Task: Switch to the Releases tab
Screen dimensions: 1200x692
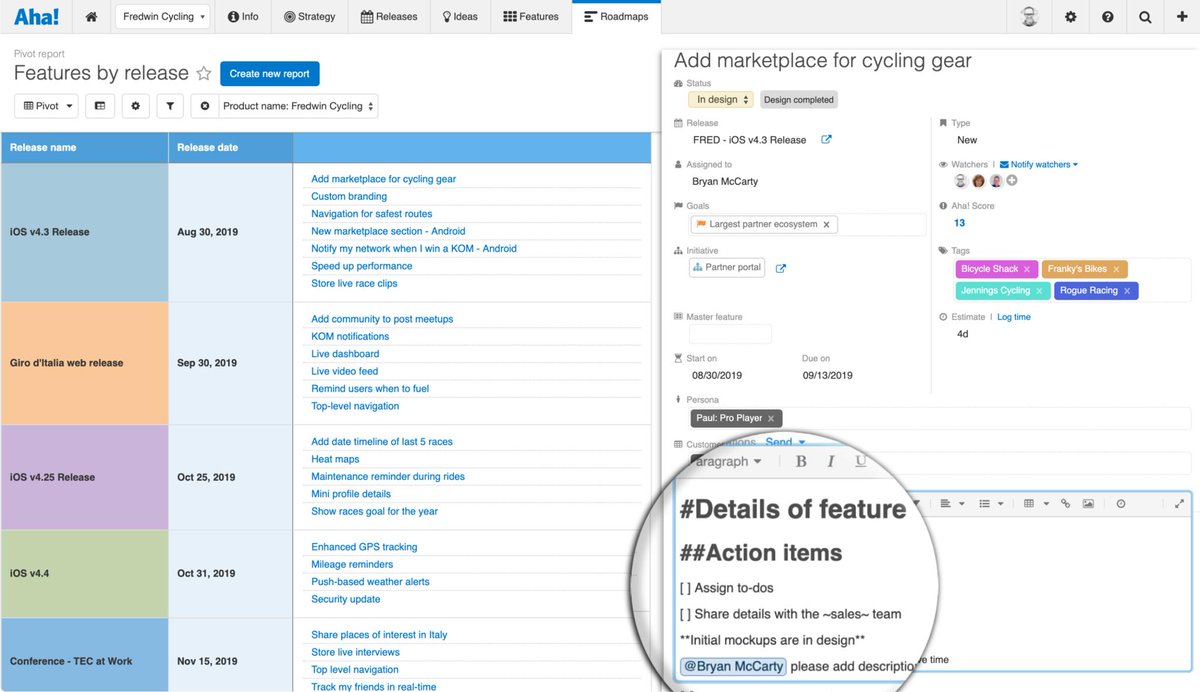Action: click(389, 17)
